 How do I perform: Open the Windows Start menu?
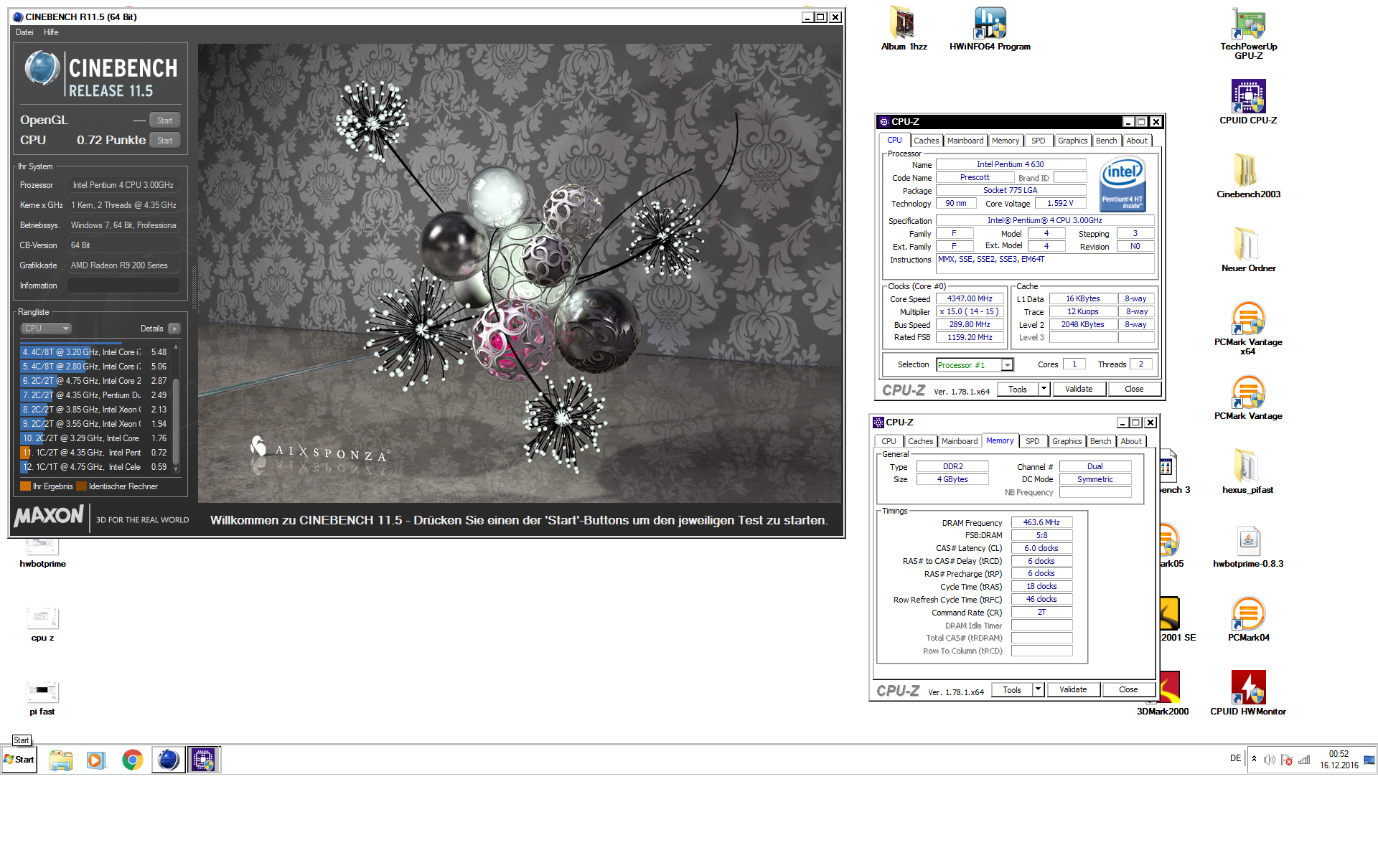coord(19,760)
